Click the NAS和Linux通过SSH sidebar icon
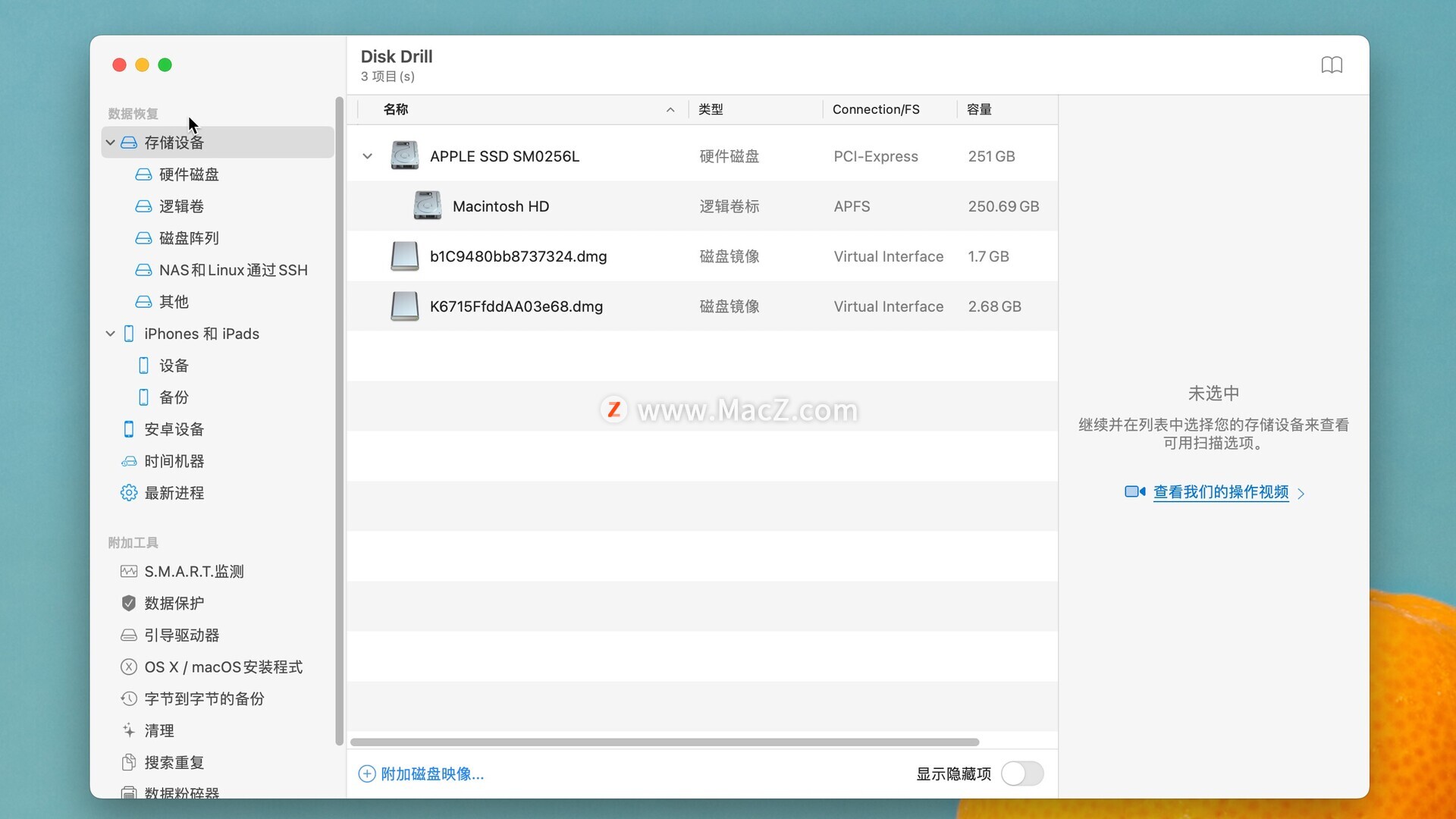The height and width of the screenshot is (819, 1456). click(143, 270)
